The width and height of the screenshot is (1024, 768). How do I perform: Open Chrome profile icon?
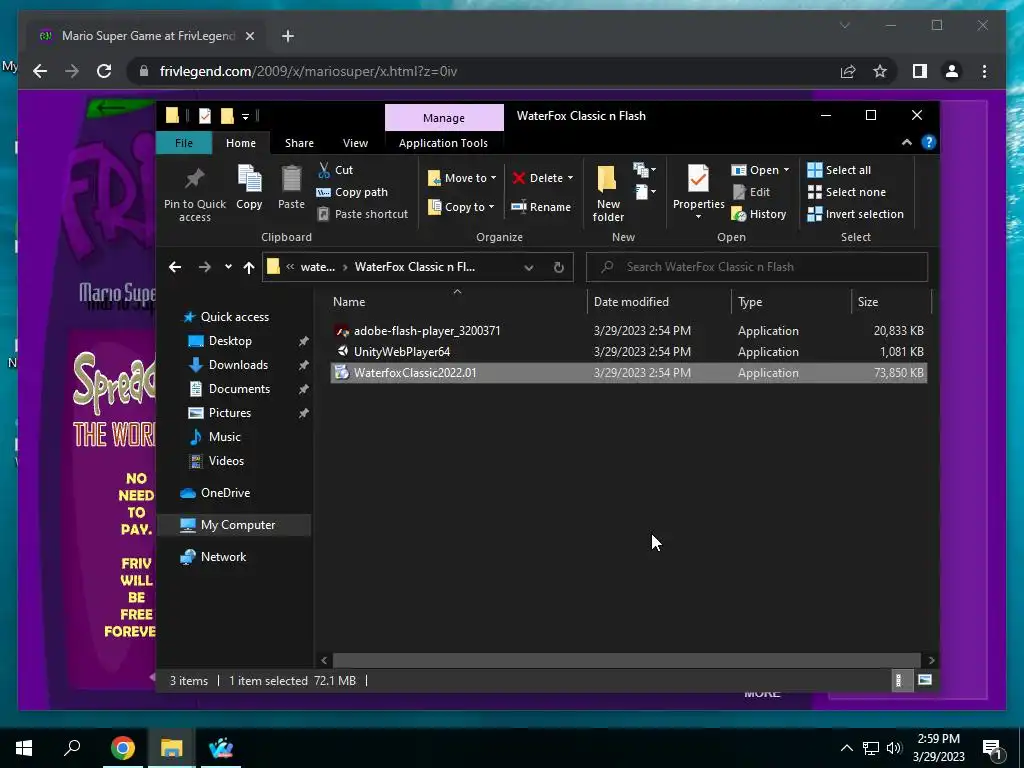coord(952,71)
